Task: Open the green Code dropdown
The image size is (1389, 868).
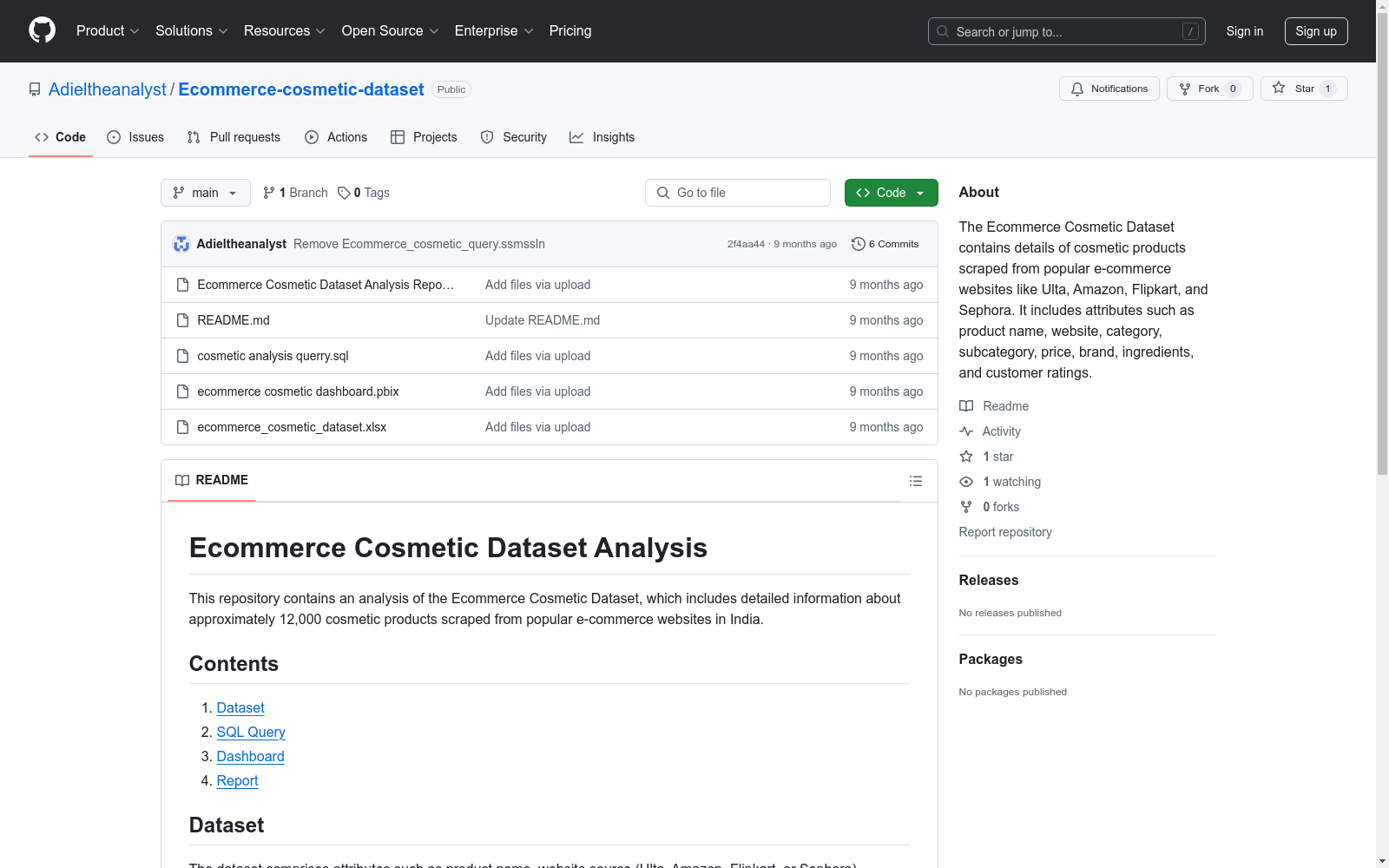Action: click(x=891, y=193)
